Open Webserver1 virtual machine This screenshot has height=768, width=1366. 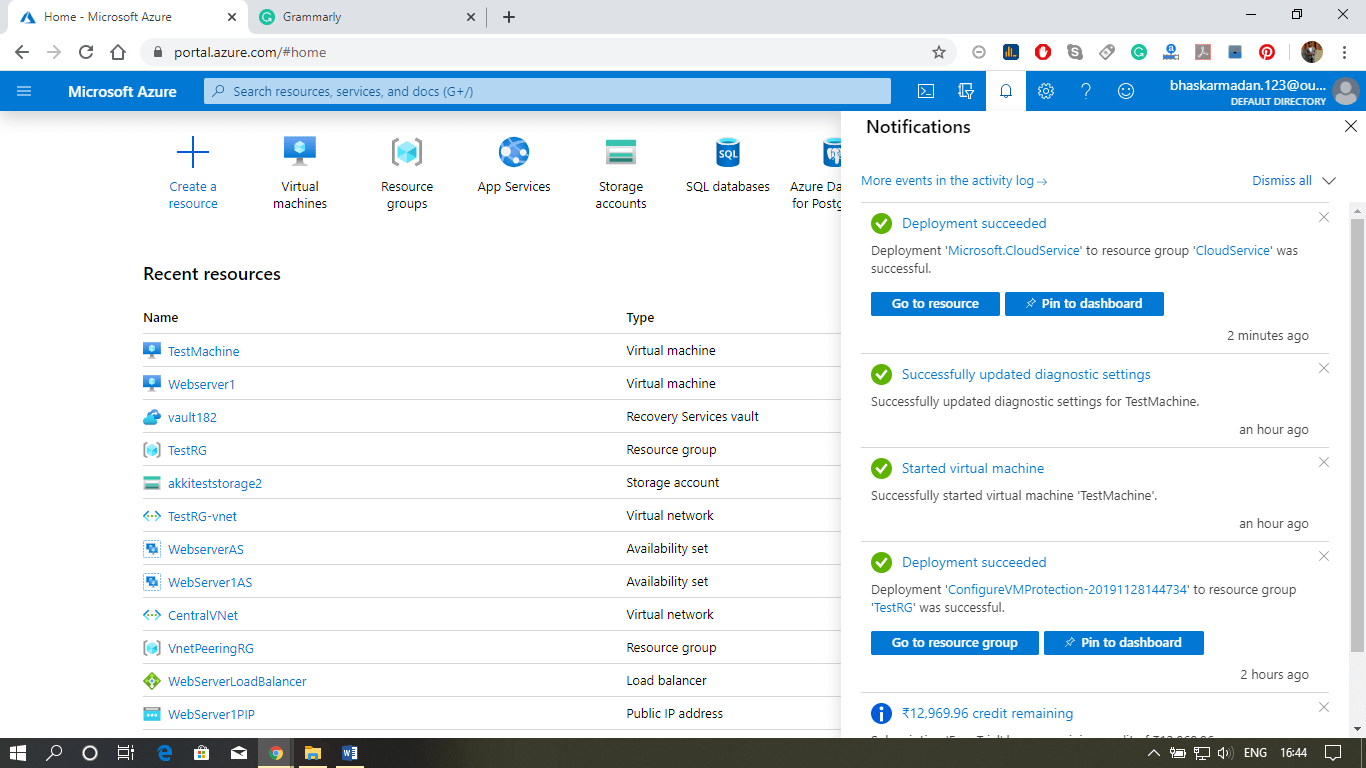[x=201, y=384]
